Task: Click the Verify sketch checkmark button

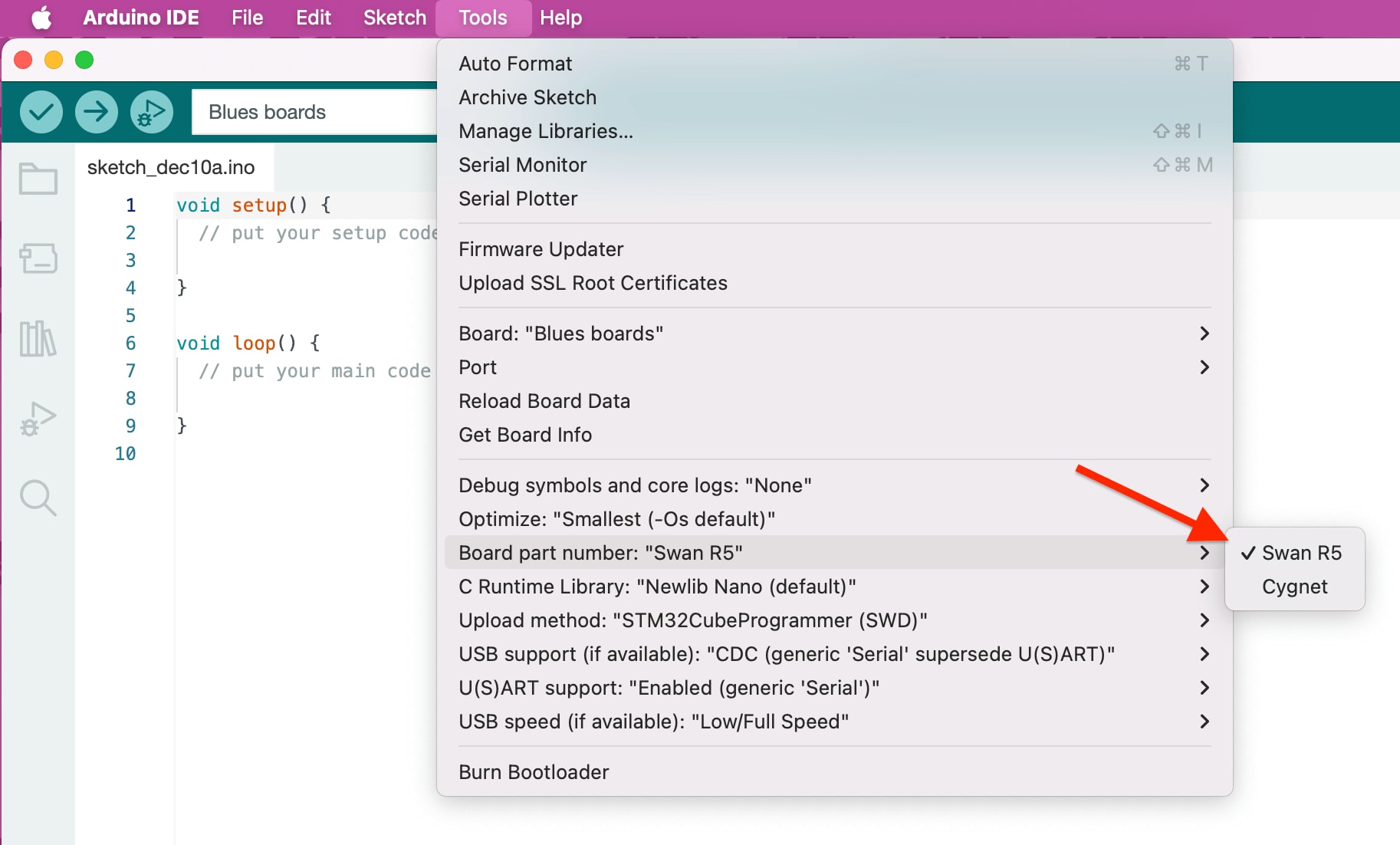Action: click(41, 112)
